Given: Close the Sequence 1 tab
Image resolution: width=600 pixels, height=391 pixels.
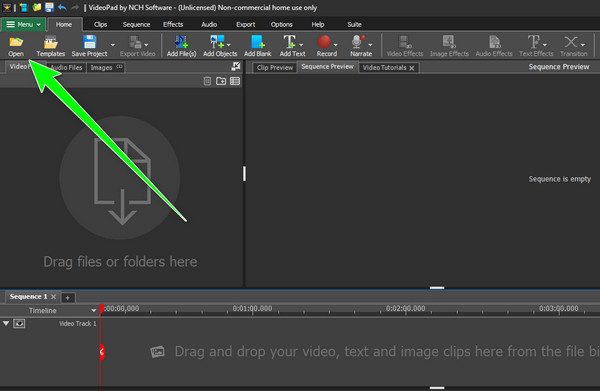Looking at the screenshot, I should point(54,297).
